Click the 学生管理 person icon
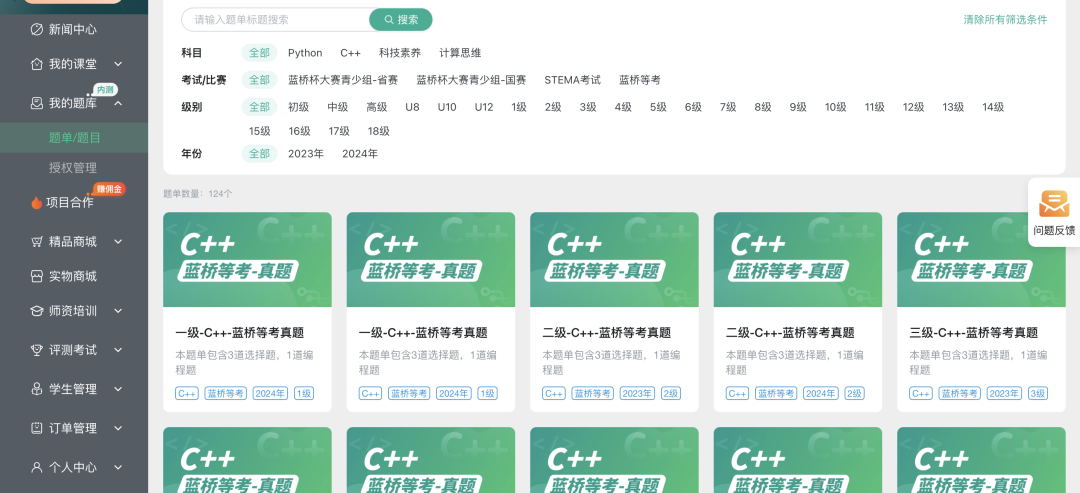 [37, 389]
